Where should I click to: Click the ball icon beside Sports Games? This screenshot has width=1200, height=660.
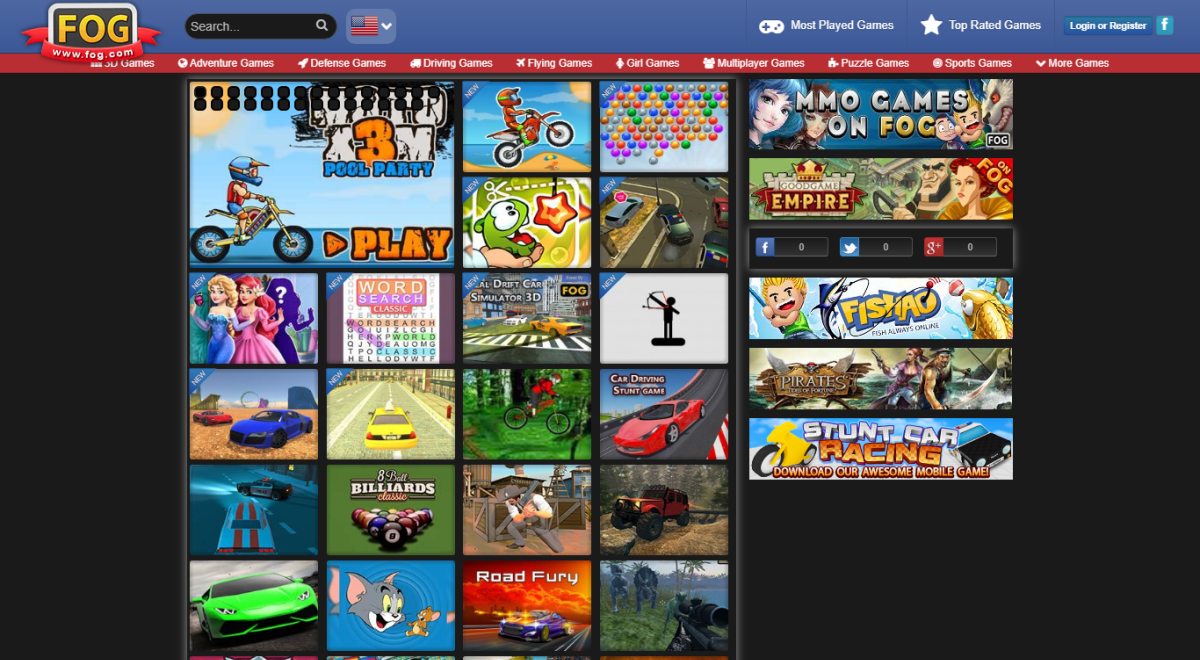click(x=939, y=63)
